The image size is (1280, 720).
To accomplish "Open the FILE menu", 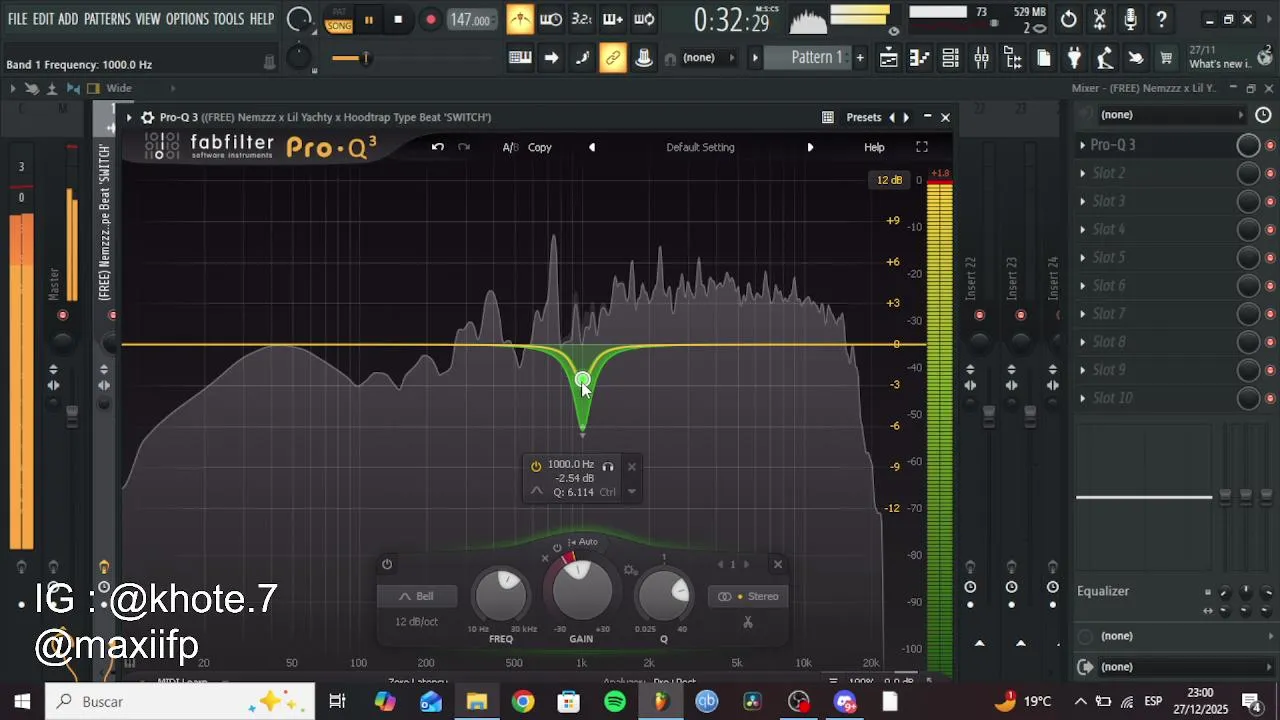I will pos(17,19).
